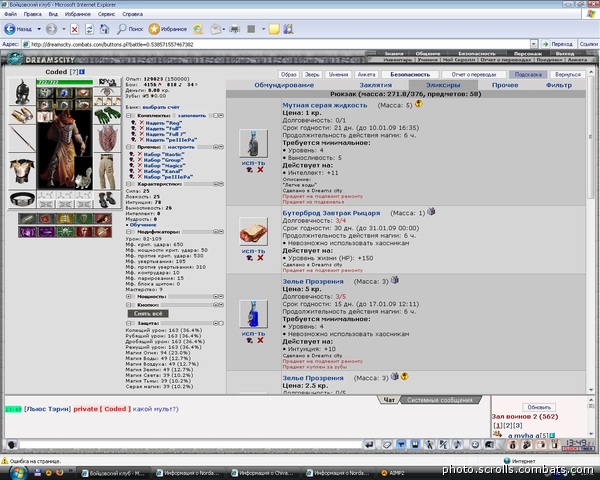Viewport: 600px width, 480px height.
Task: Select the chest armor slot
Action: [22, 171]
